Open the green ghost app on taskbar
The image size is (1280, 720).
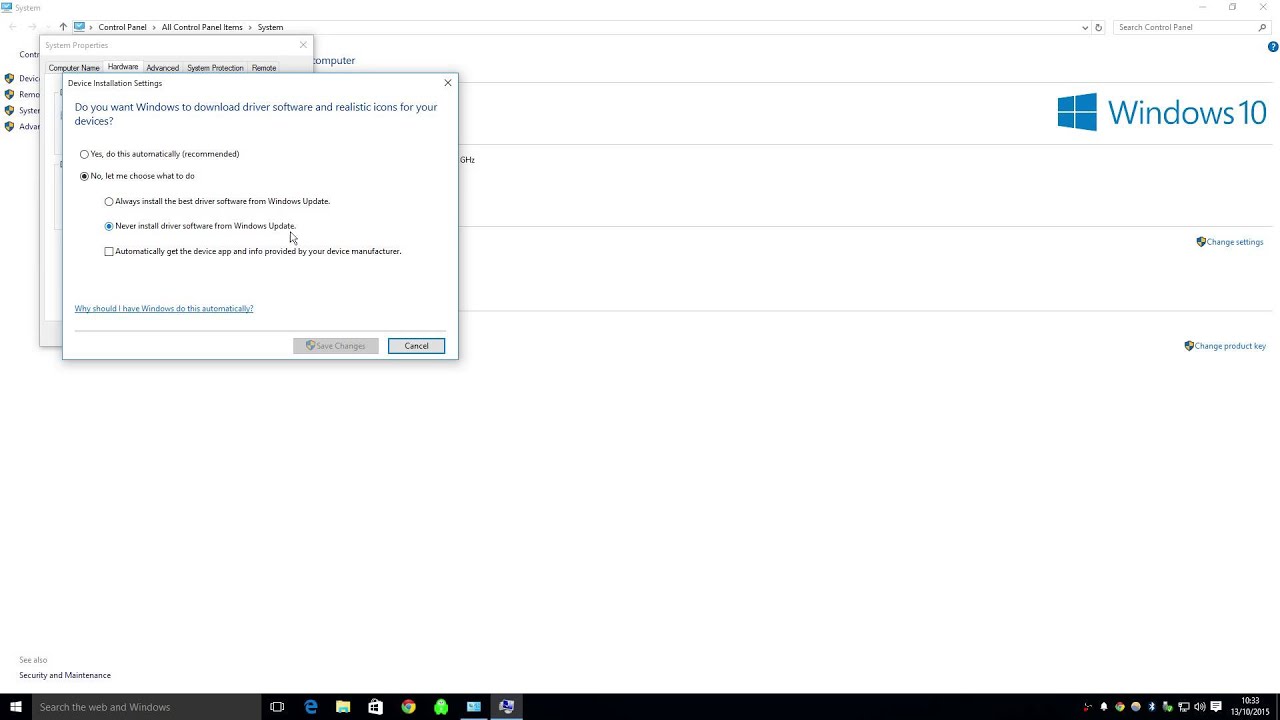441,707
